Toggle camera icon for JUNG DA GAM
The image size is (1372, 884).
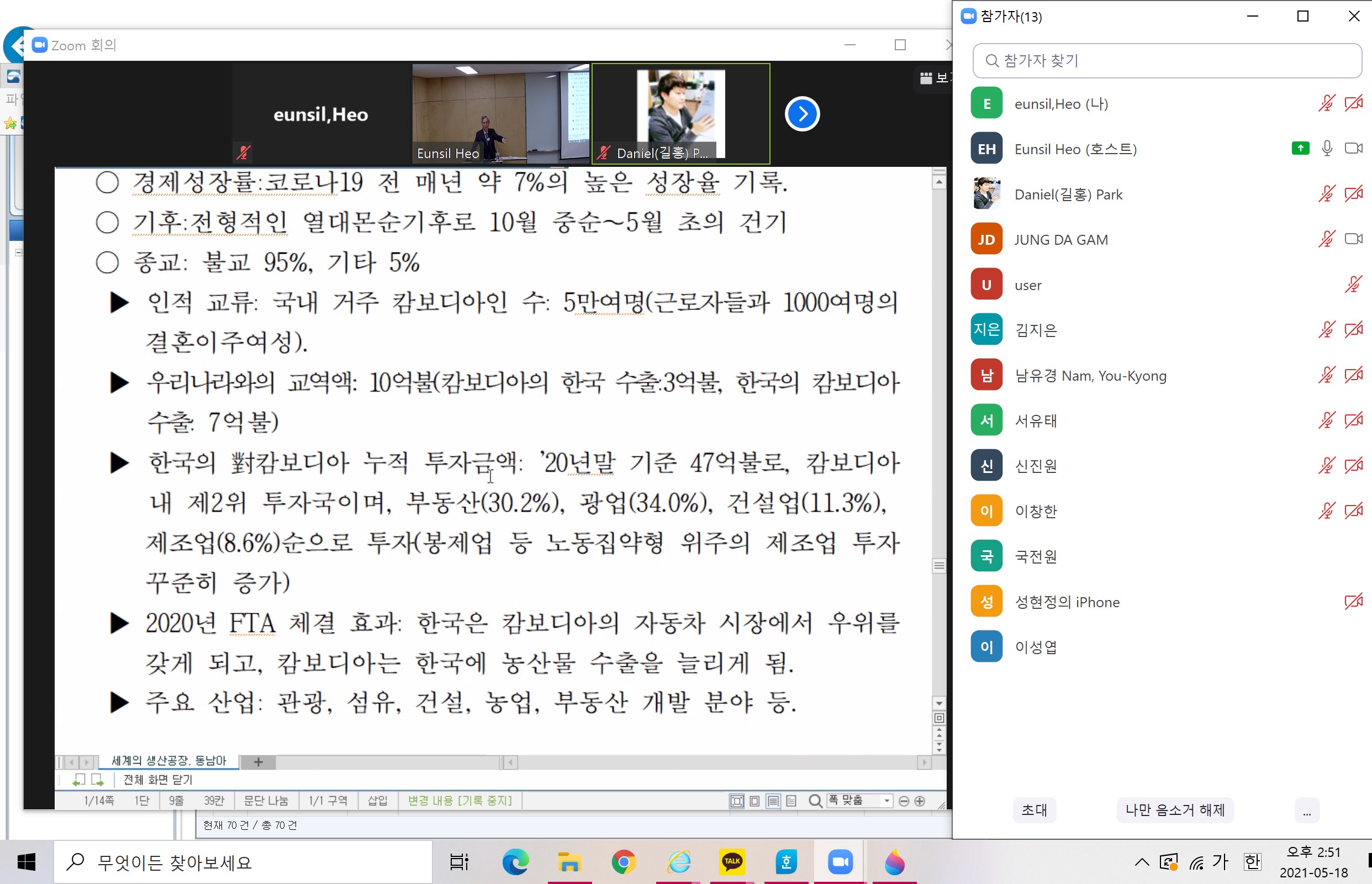1354,239
